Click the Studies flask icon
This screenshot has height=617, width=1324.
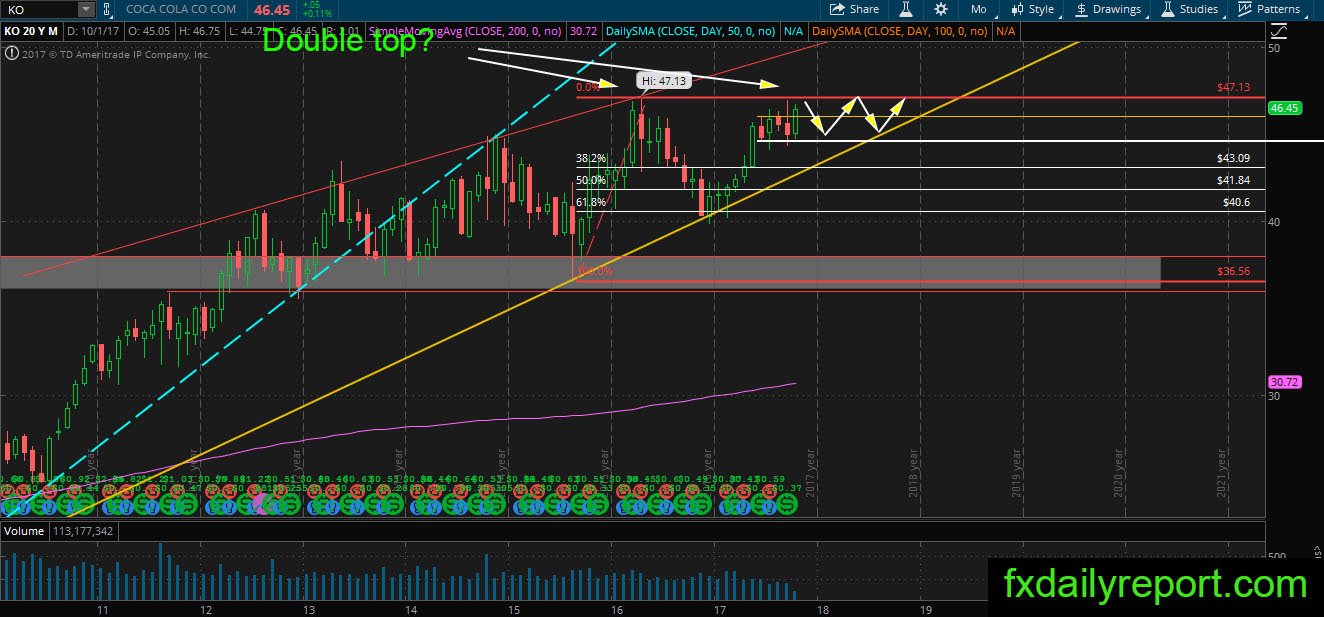click(1168, 9)
